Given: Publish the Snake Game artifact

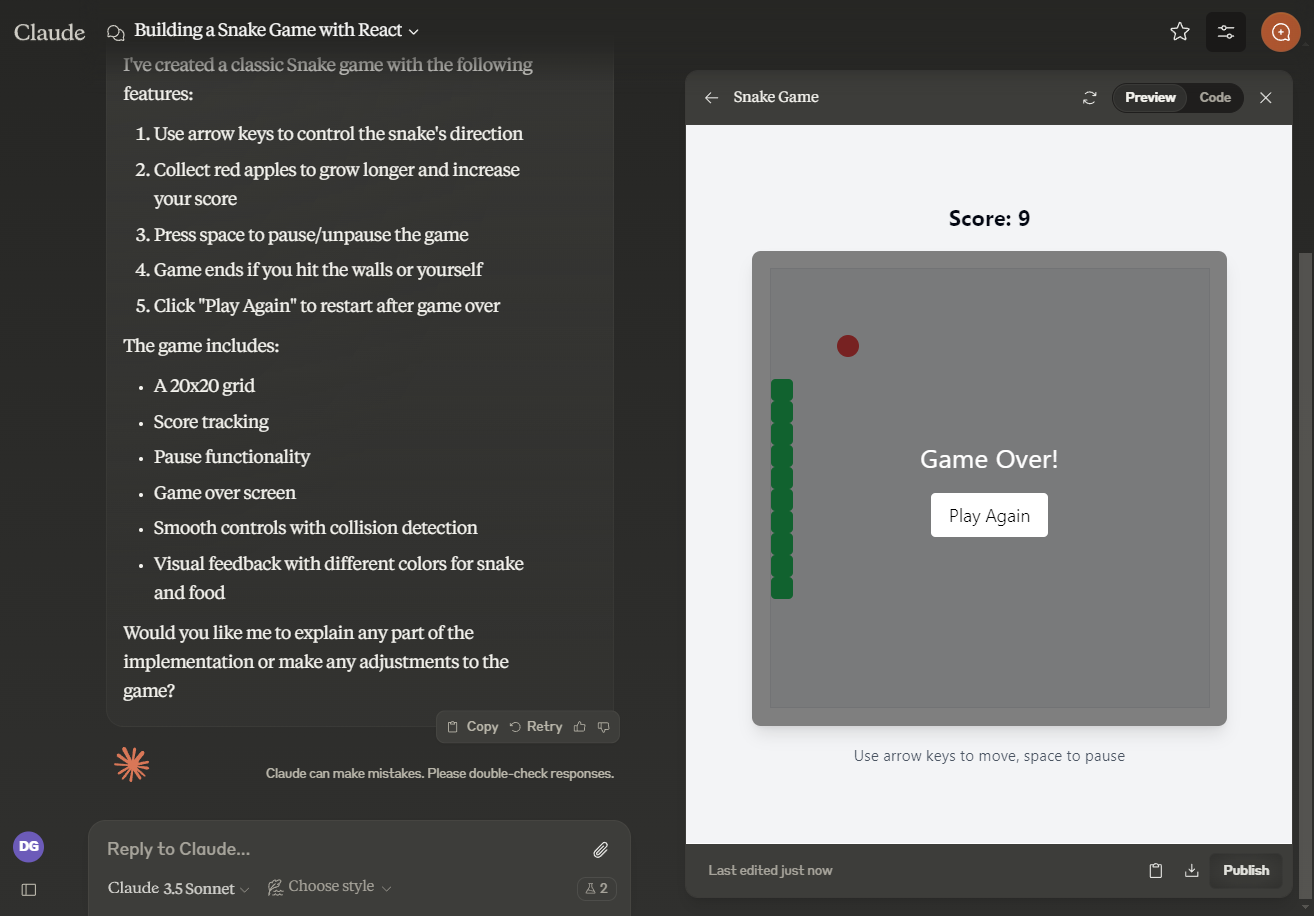Looking at the screenshot, I should pos(1245,870).
